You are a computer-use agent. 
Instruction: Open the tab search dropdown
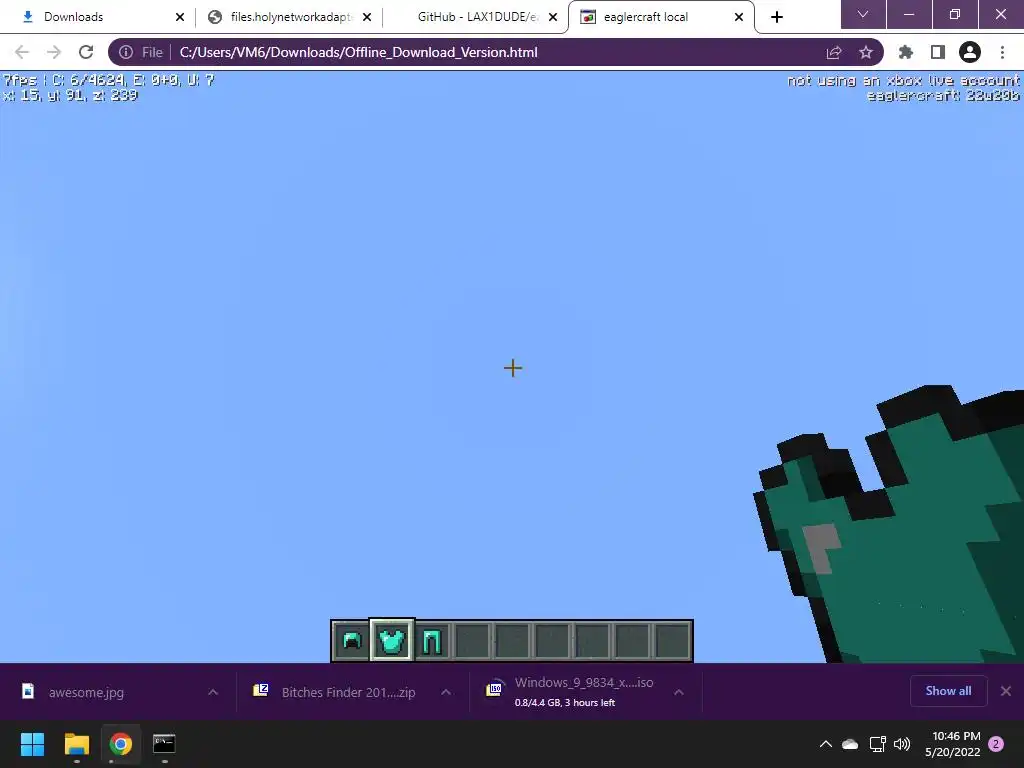(x=863, y=14)
